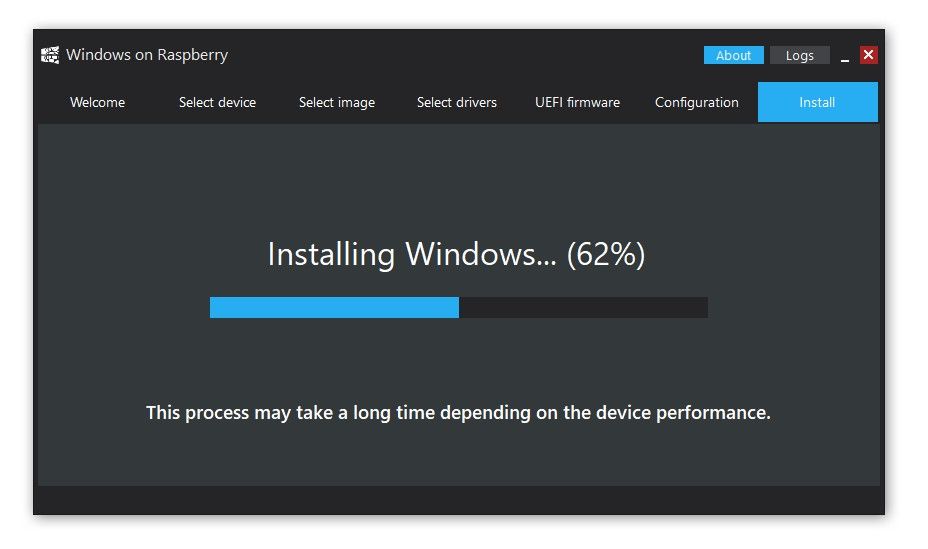The image size is (928, 549).
Task: Open the Select image tab
Action: point(337,102)
